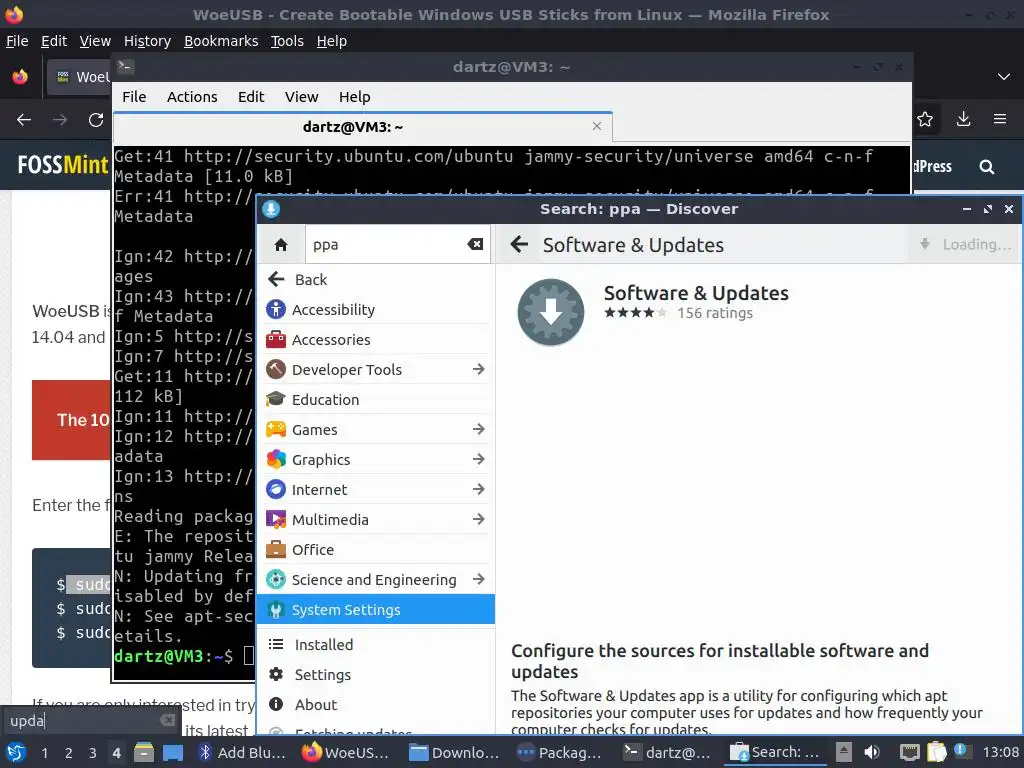Click Firefox back navigation arrow
1024x768 pixels.
24,120
